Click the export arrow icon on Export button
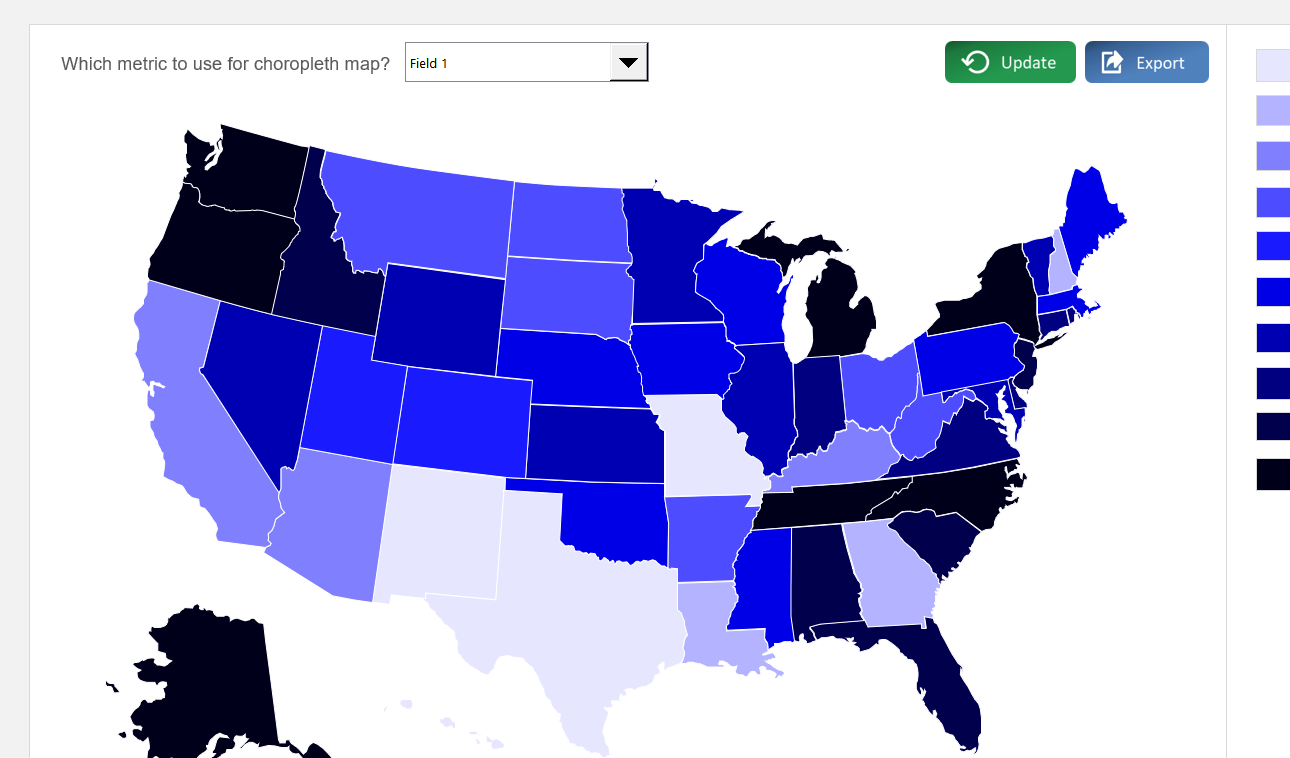Screen dimensions: 1290x758 [1113, 61]
